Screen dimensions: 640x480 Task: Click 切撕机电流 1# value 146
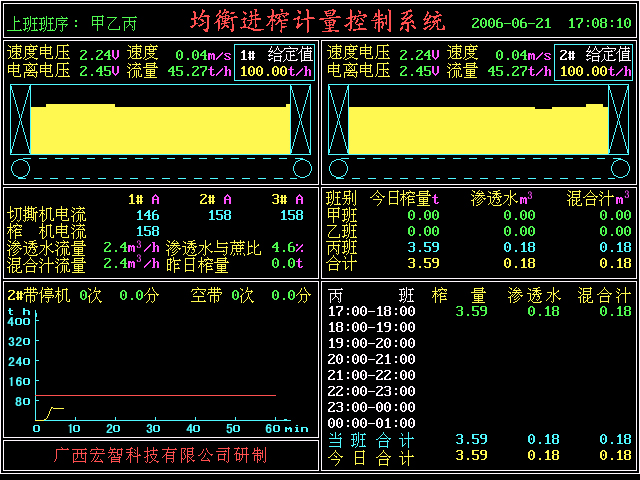click(x=148, y=215)
